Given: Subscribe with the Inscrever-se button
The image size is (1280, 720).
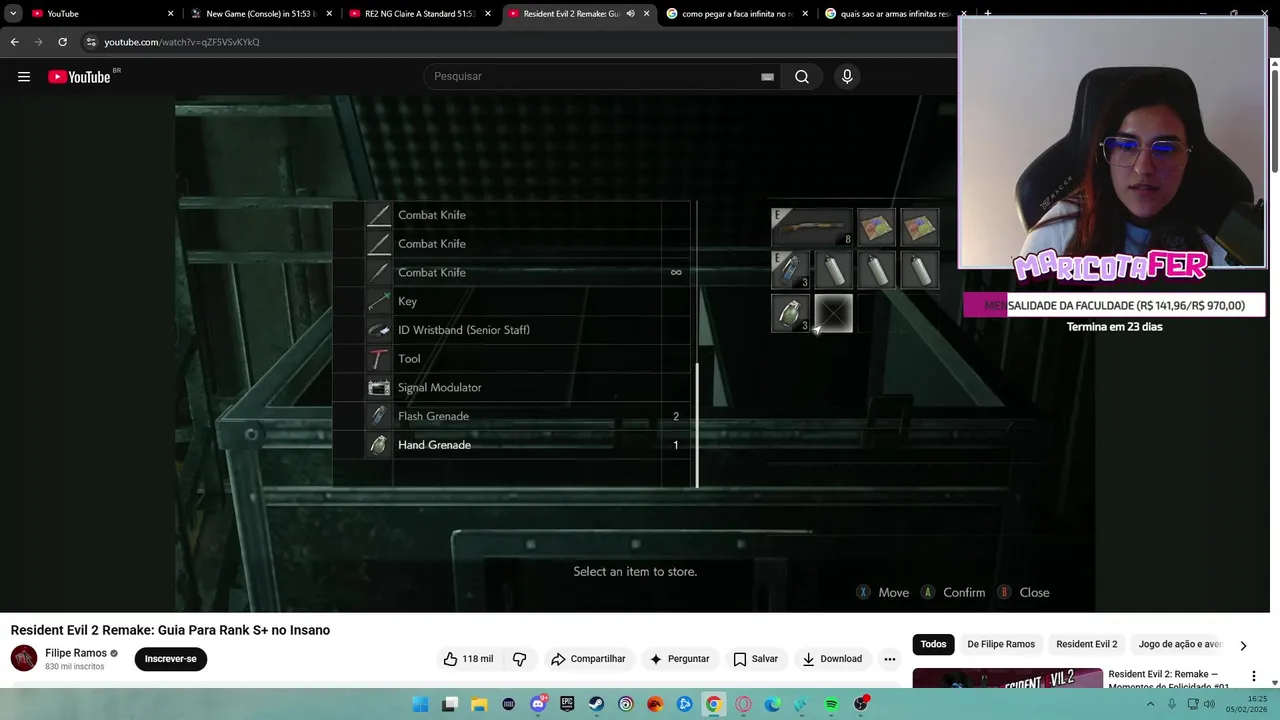Looking at the screenshot, I should [x=171, y=659].
